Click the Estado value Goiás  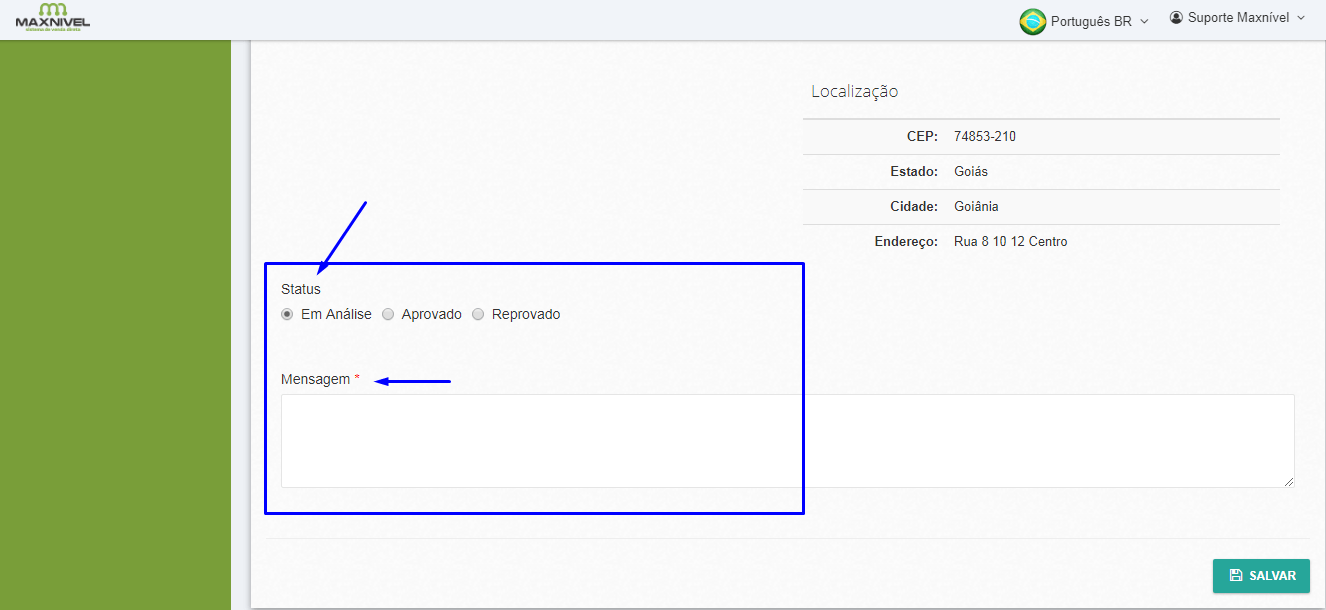[971, 171]
